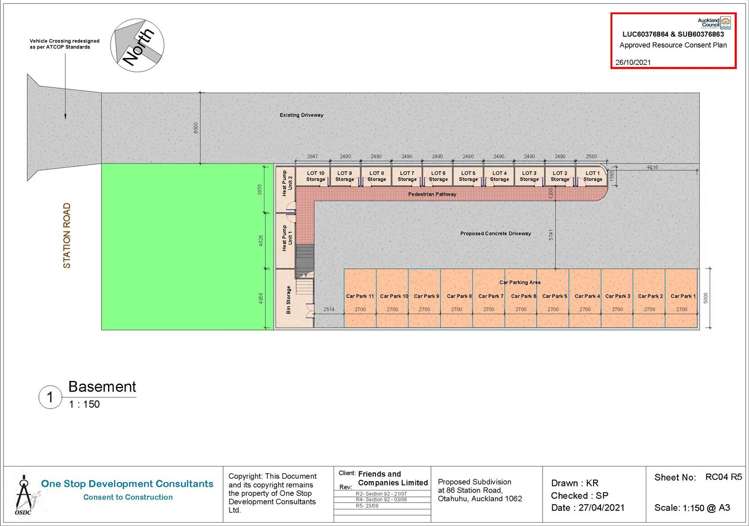Screen dimensions: 749x526
Task: Select the 'LOT 7 Storage' room
Action: [407, 176]
